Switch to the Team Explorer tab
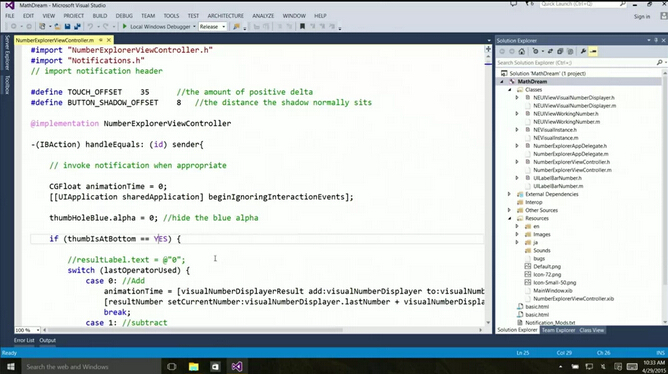Image resolution: width=668 pixels, height=374 pixels. pyautogui.click(x=559, y=330)
